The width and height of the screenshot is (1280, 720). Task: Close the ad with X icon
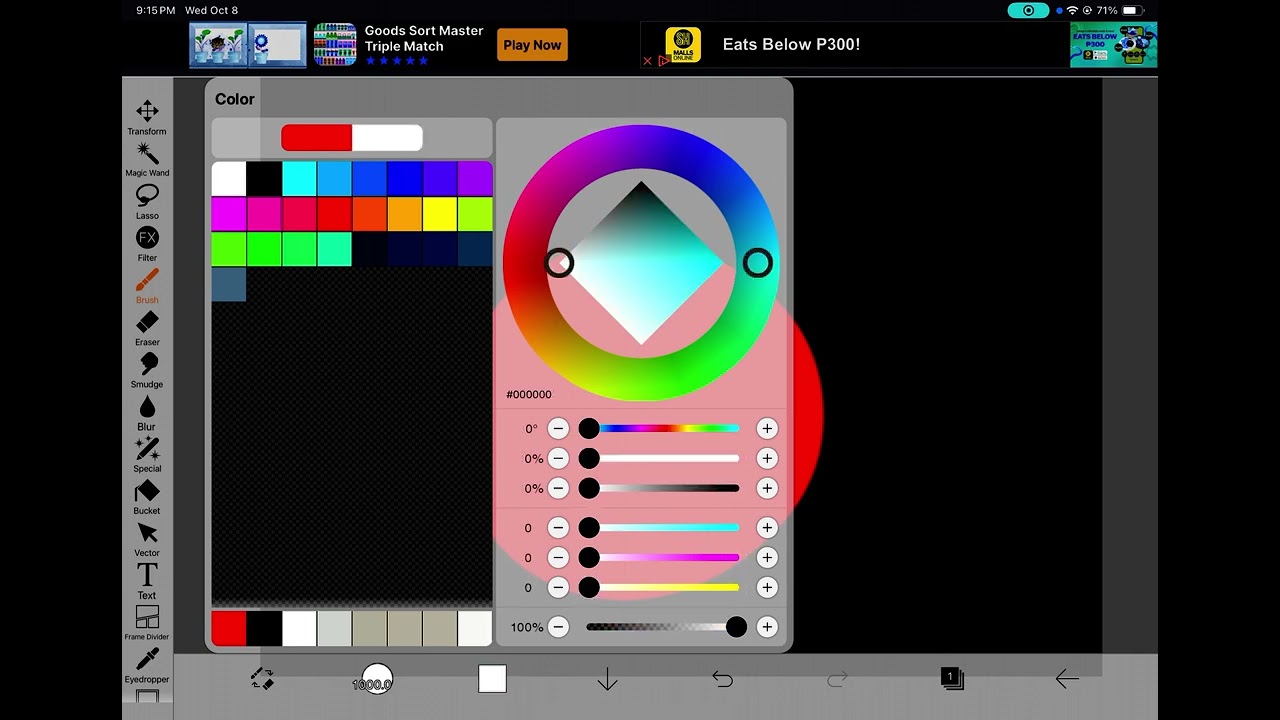647,61
